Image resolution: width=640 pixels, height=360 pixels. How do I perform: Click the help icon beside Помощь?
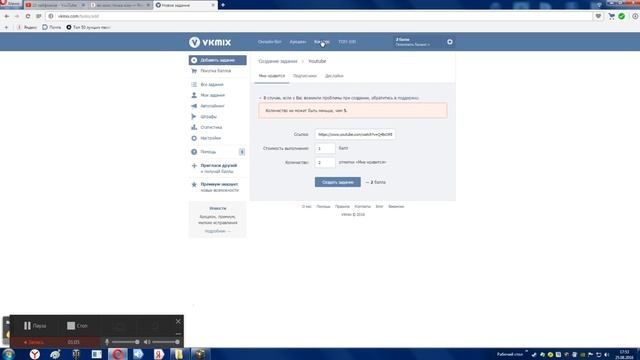[194, 152]
